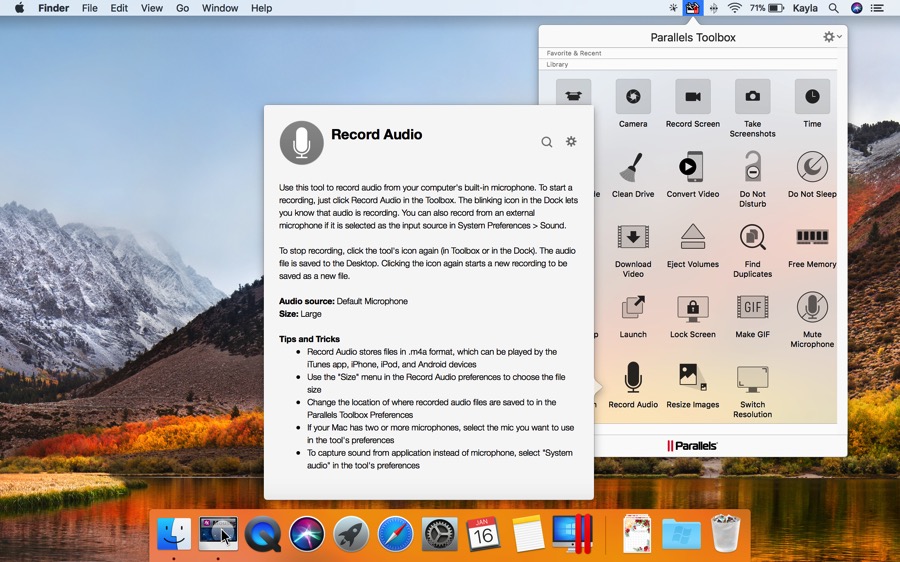This screenshot has width=900, height=562.
Task: Open Record Audio settings gear
Action: 571,141
